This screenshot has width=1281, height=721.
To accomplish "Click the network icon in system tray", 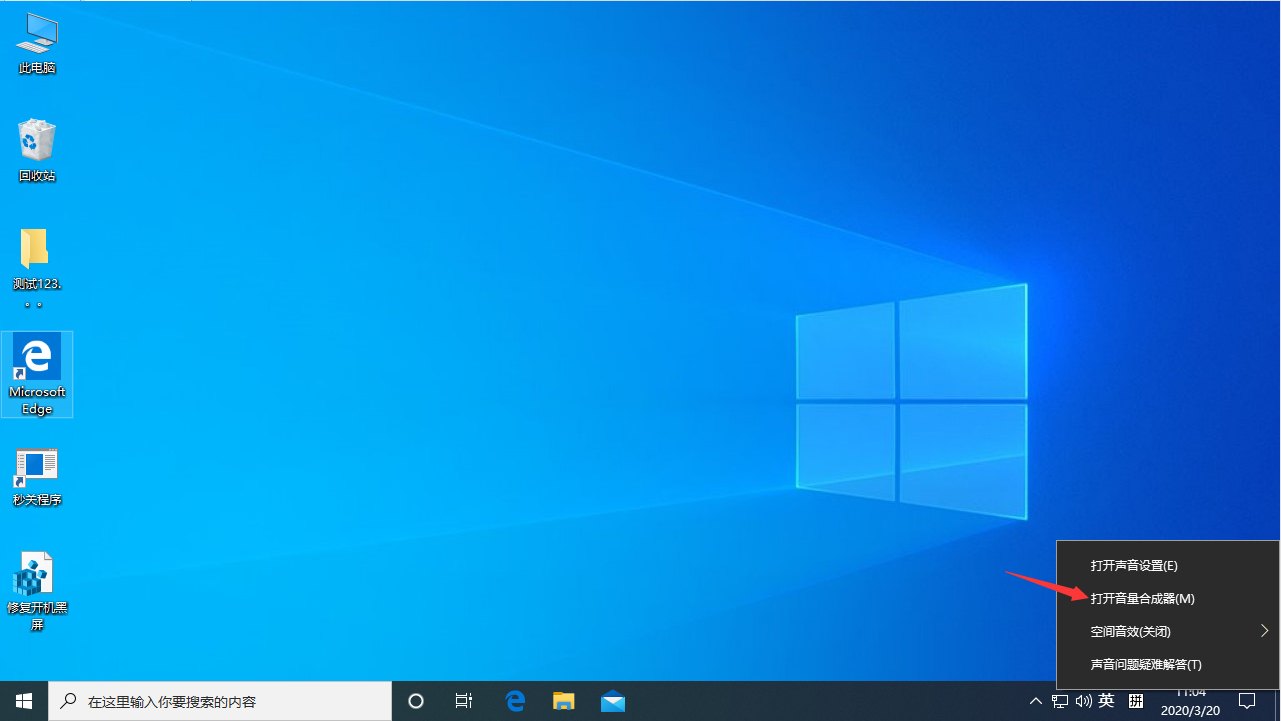I will [1059, 700].
